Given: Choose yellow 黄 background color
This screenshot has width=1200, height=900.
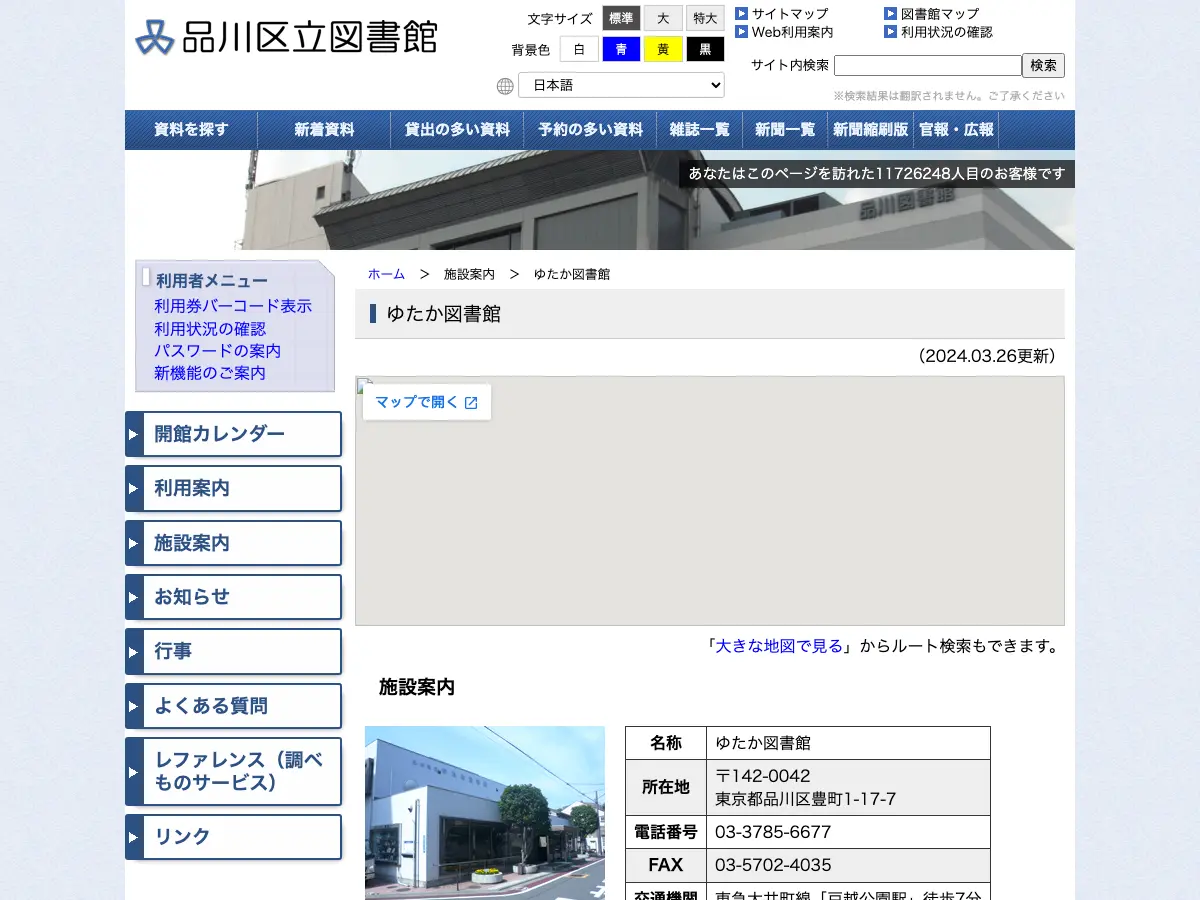Looking at the screenshot, I should coord(663,49).
